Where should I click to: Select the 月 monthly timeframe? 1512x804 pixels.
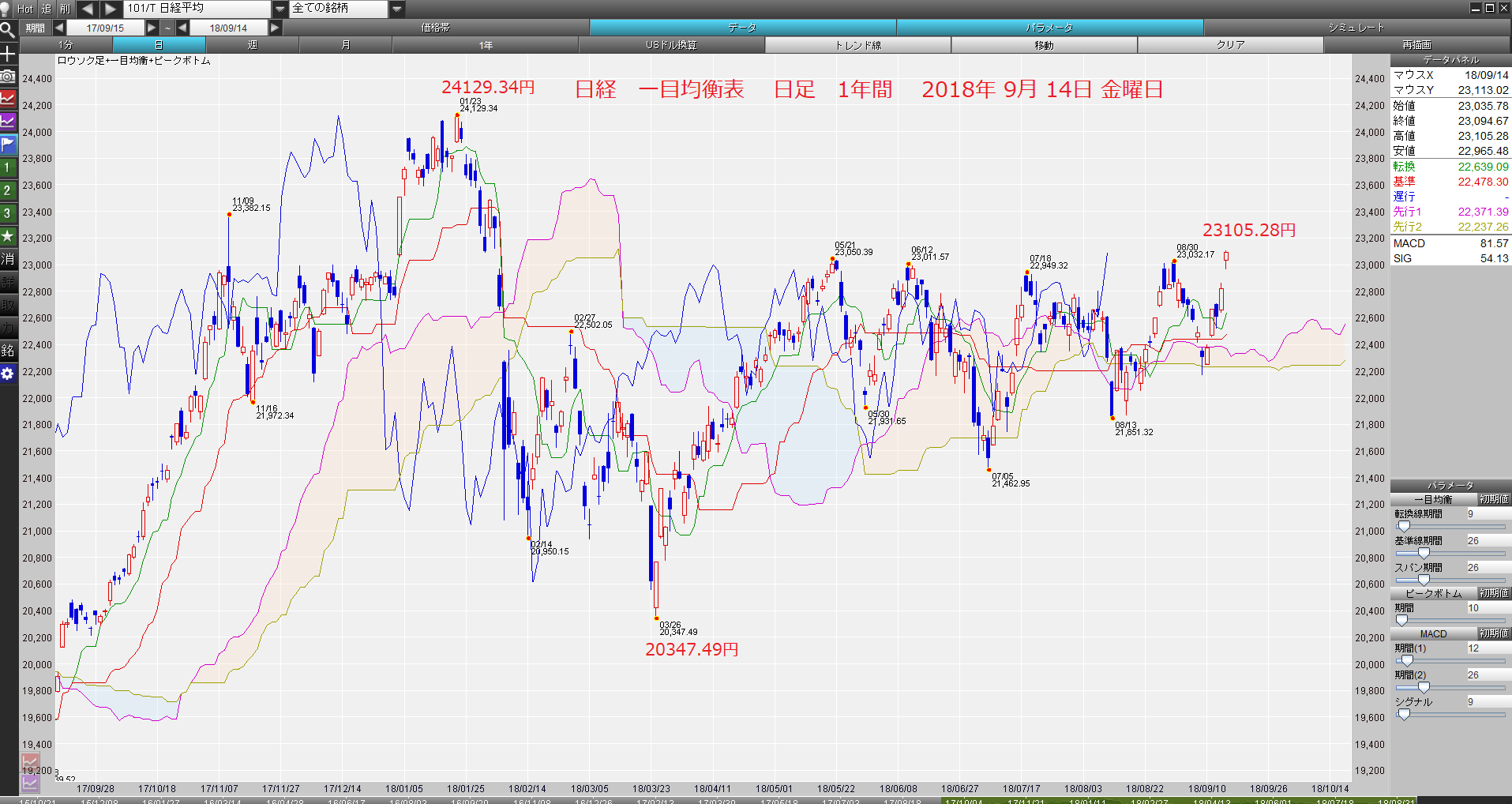point(346,45)
